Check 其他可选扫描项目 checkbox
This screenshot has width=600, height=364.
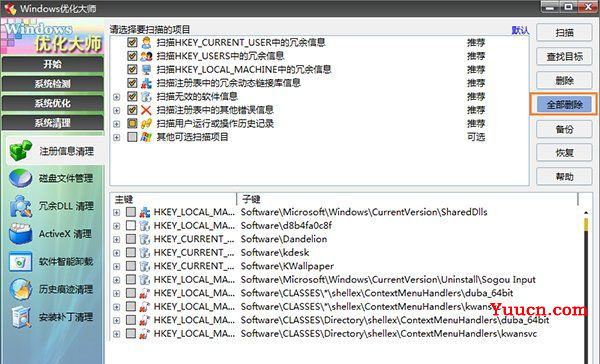(132, 137)
